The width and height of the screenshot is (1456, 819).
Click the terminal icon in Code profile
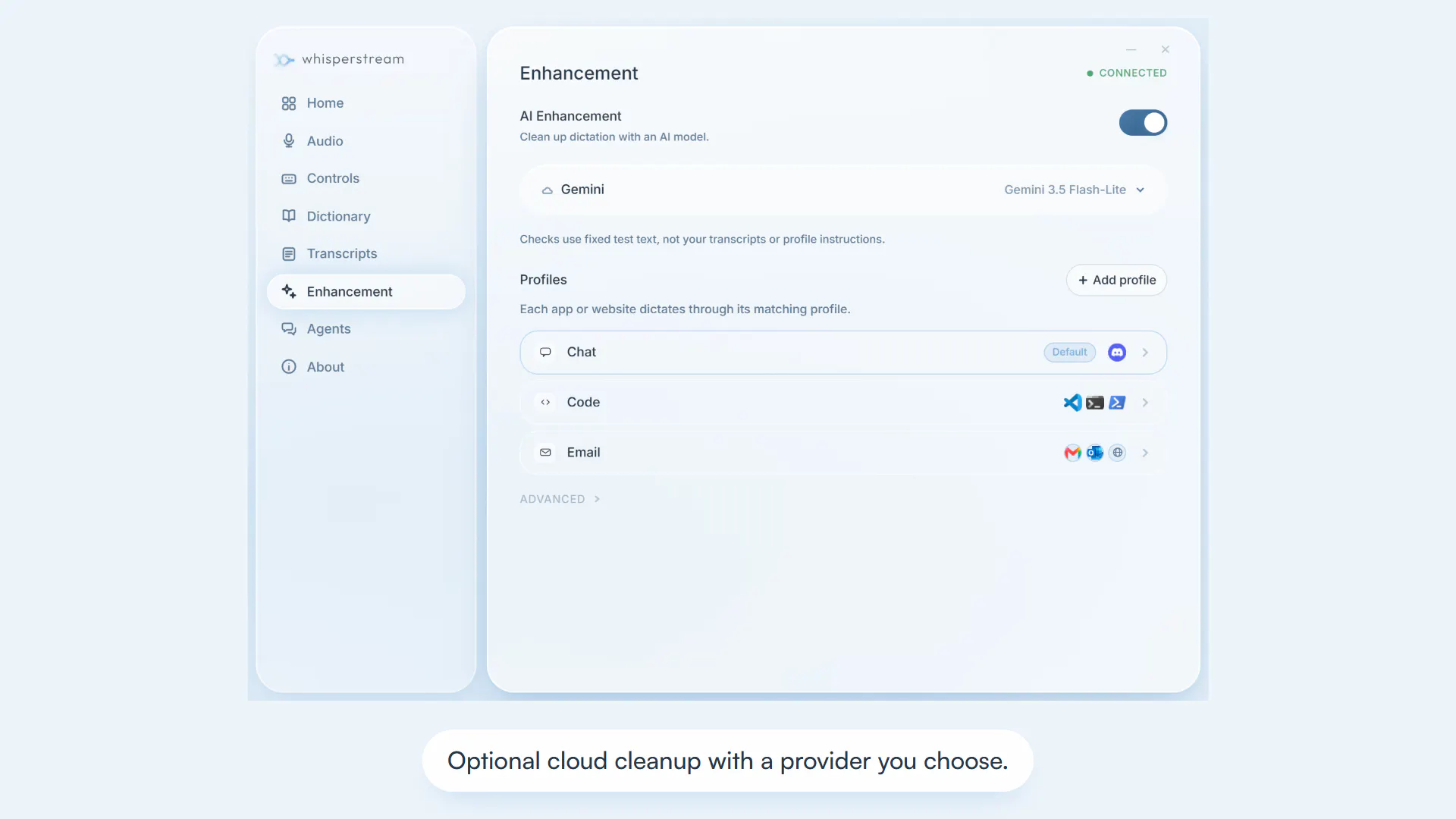(1095, 403)
